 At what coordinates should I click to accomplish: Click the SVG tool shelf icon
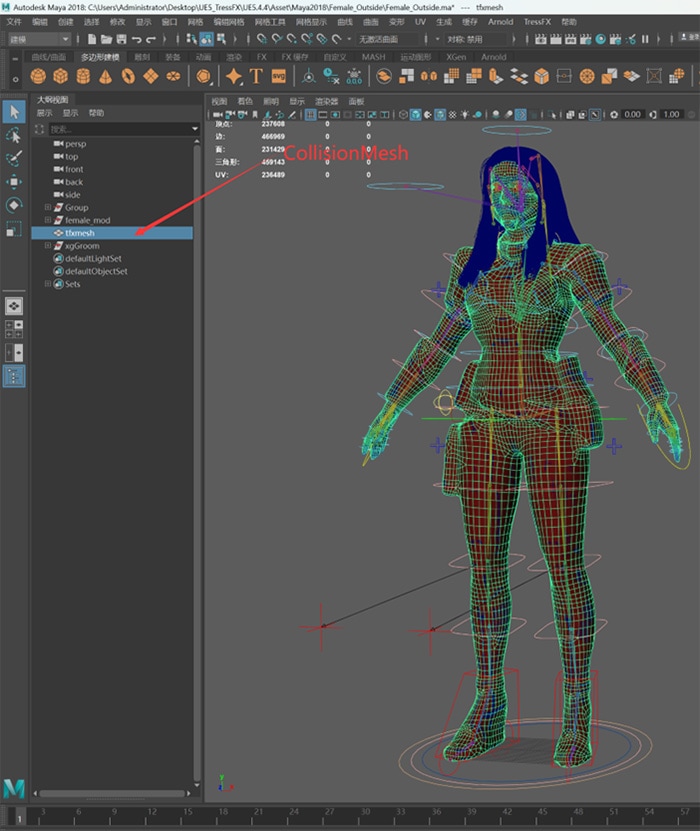(279, 76)
